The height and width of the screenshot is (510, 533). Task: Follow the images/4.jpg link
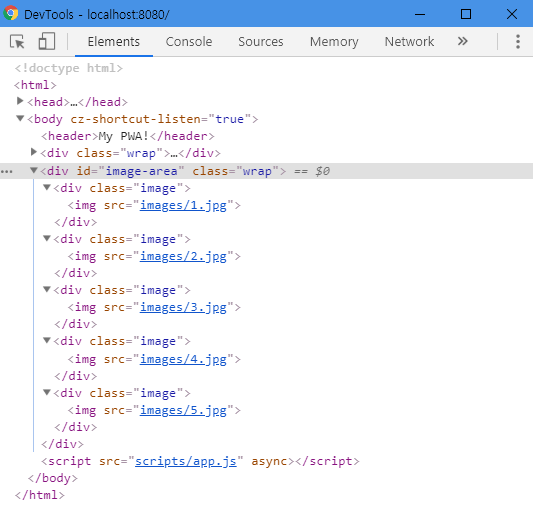(x=183, y=359)
